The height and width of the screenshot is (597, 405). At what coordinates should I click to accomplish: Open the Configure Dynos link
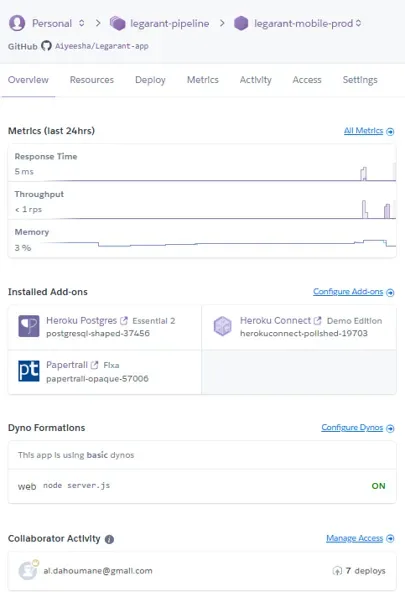click(x=352, y=428)
